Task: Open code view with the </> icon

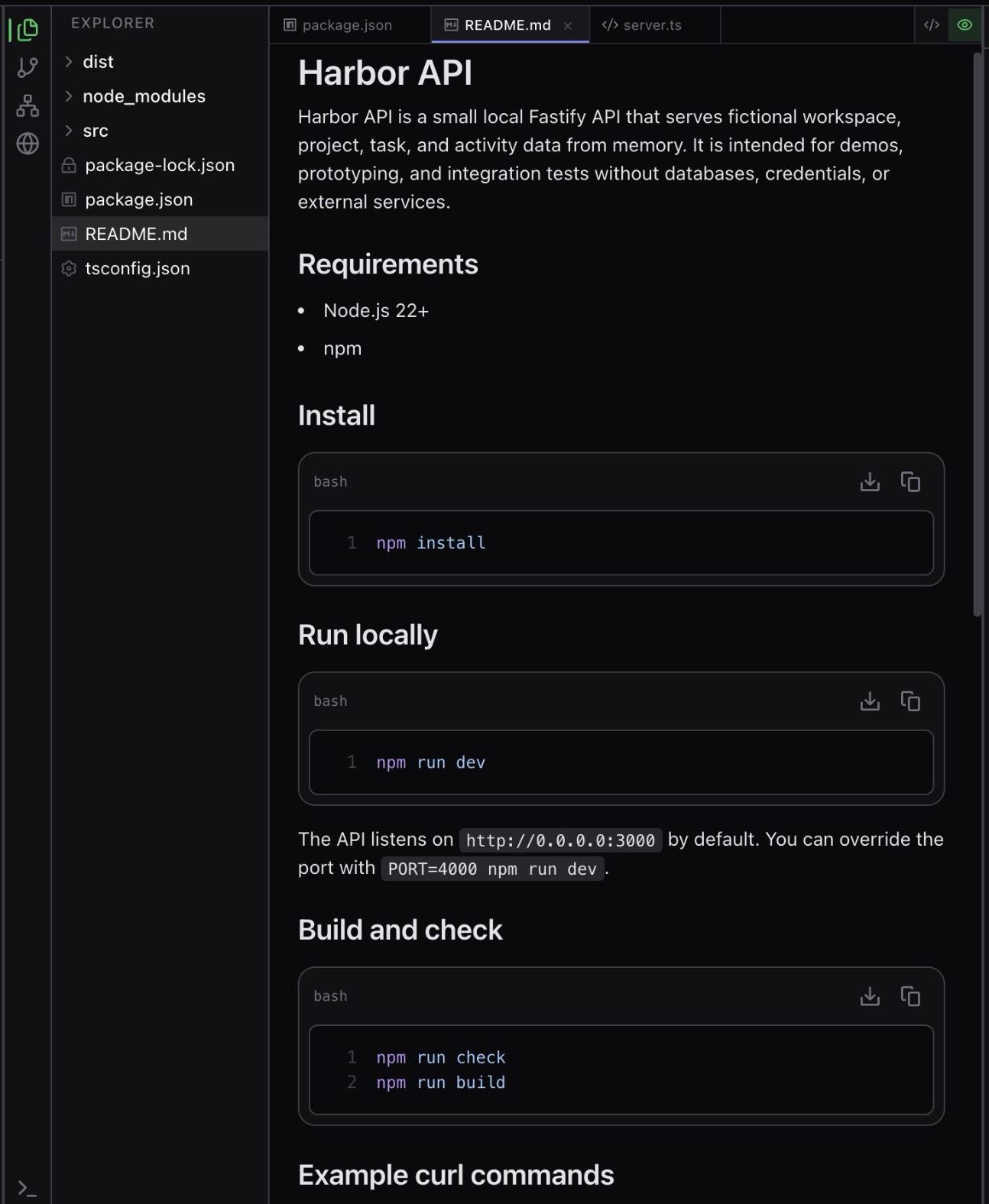Action: (932, 24)
